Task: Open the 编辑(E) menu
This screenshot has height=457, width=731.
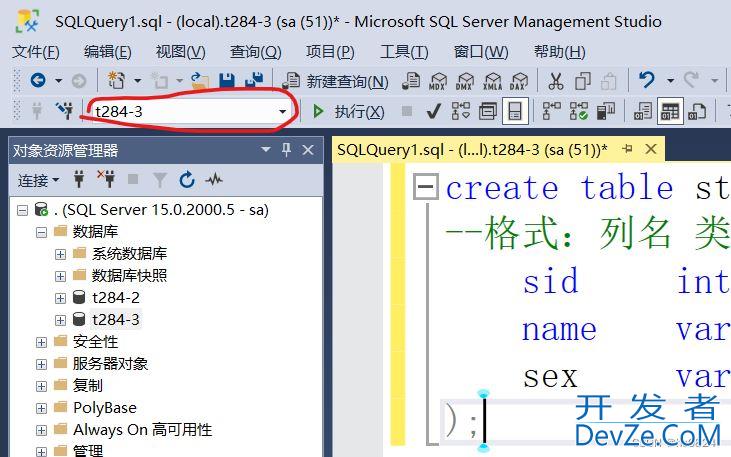Action: (108, 51)
